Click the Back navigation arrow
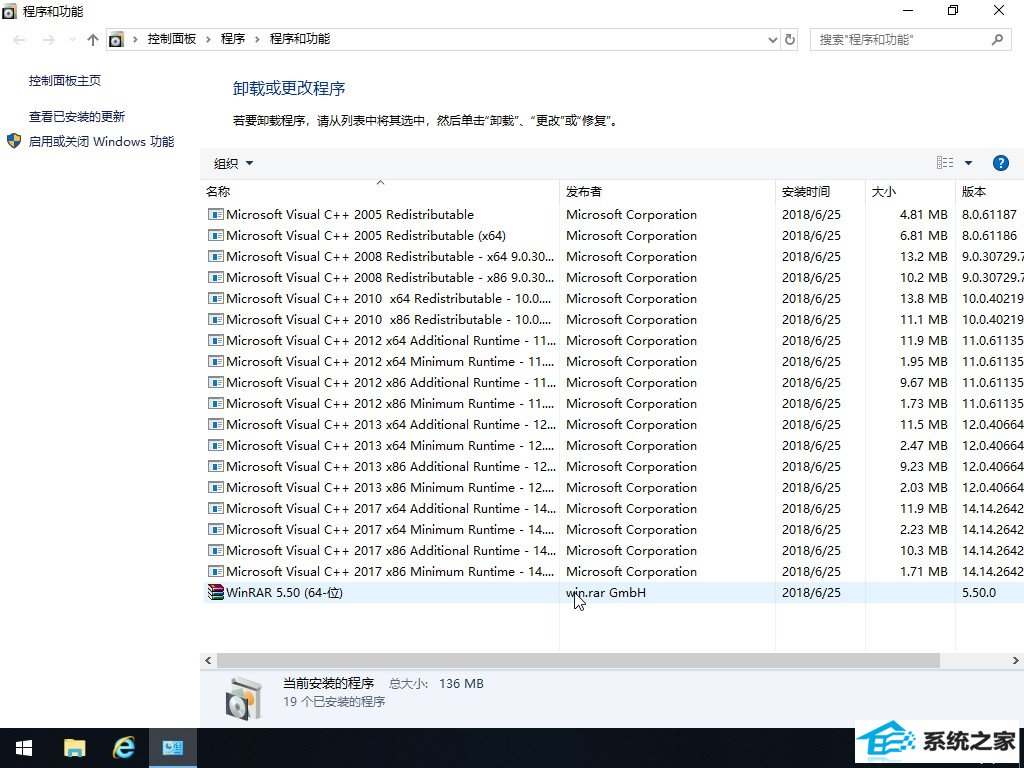 (20, 40)
